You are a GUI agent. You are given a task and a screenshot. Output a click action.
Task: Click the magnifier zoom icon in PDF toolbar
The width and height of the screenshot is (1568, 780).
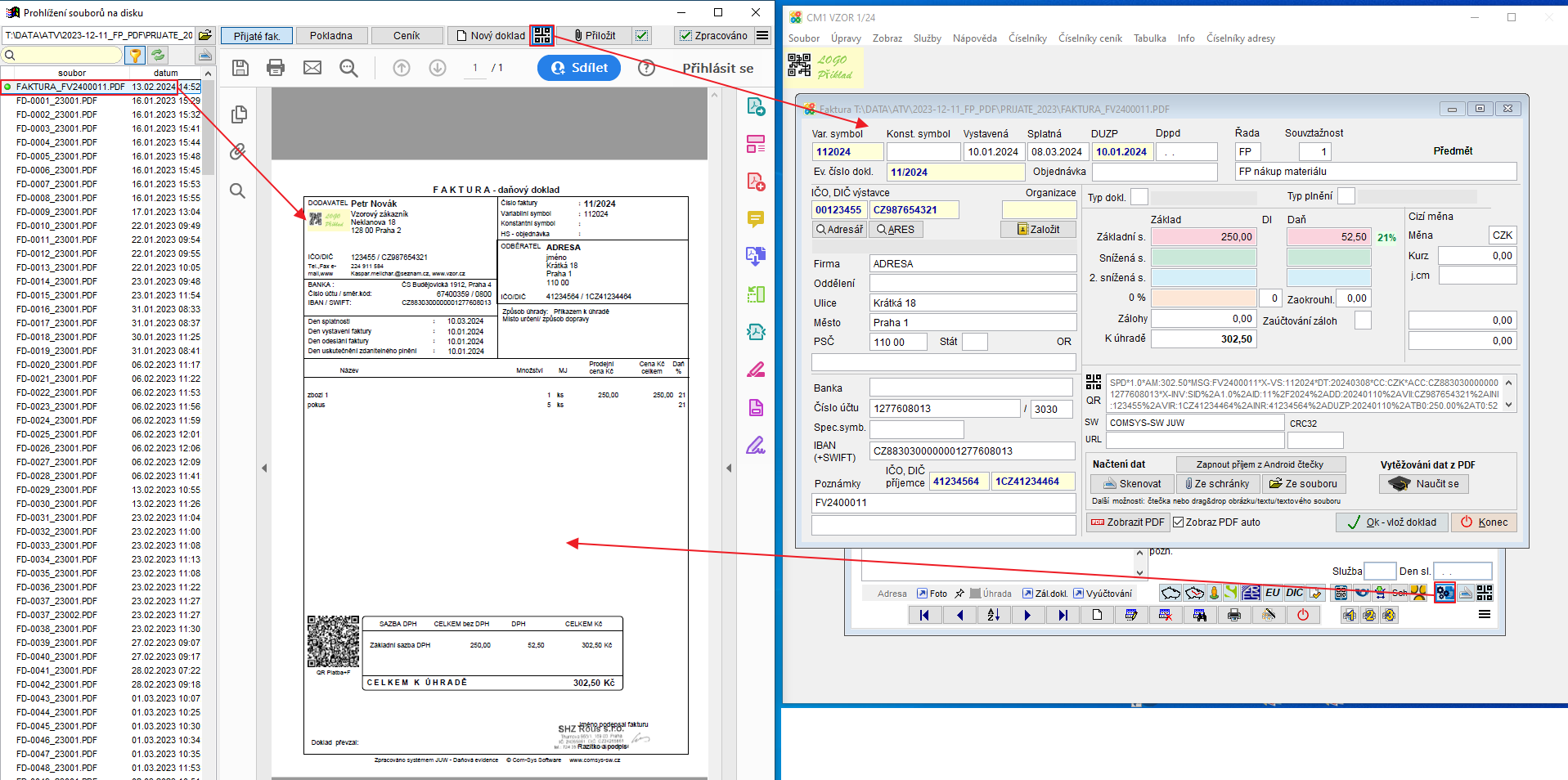[x=348, y=68]
